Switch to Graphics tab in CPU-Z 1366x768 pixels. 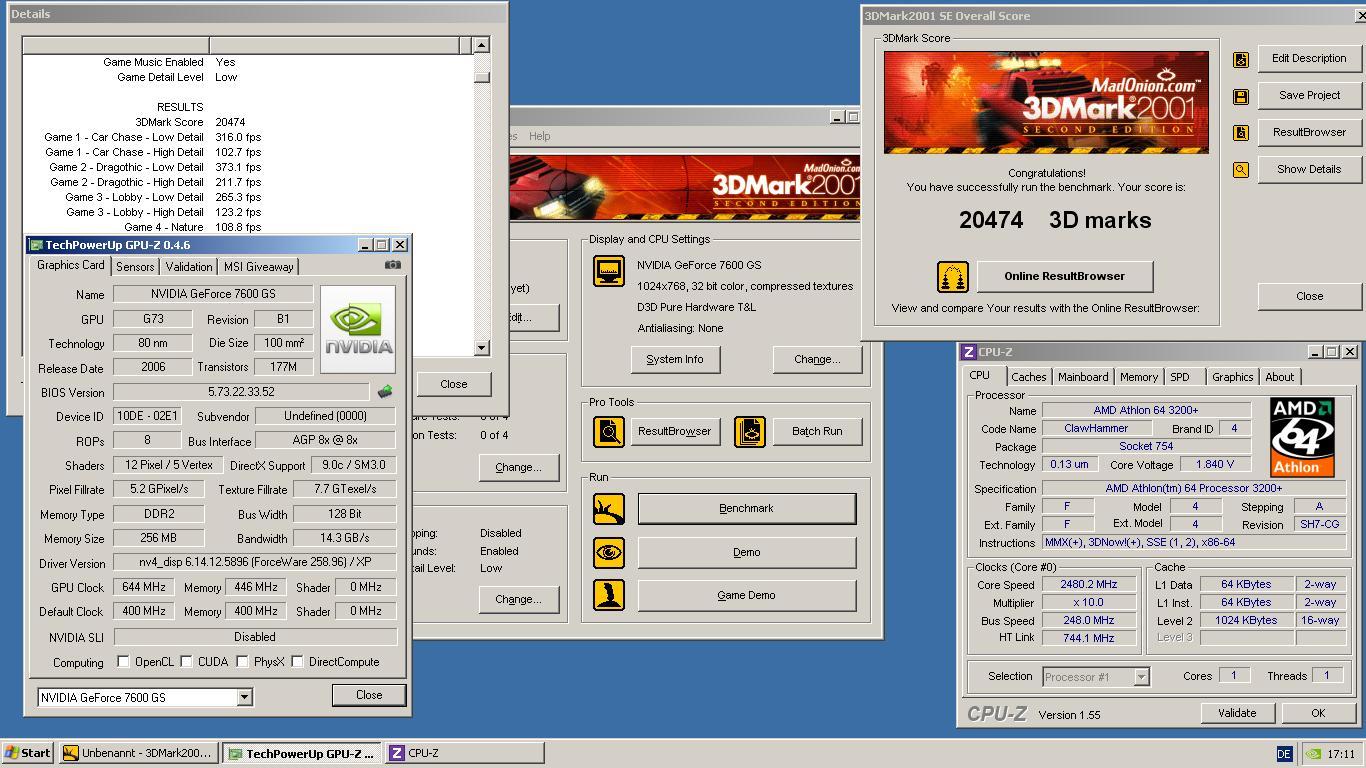coord(1232,377)
